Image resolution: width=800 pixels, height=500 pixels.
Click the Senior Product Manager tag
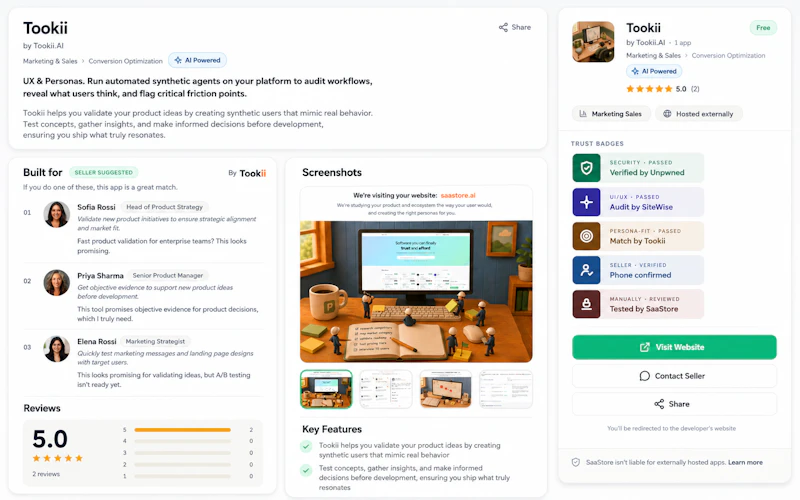(168, 276)
